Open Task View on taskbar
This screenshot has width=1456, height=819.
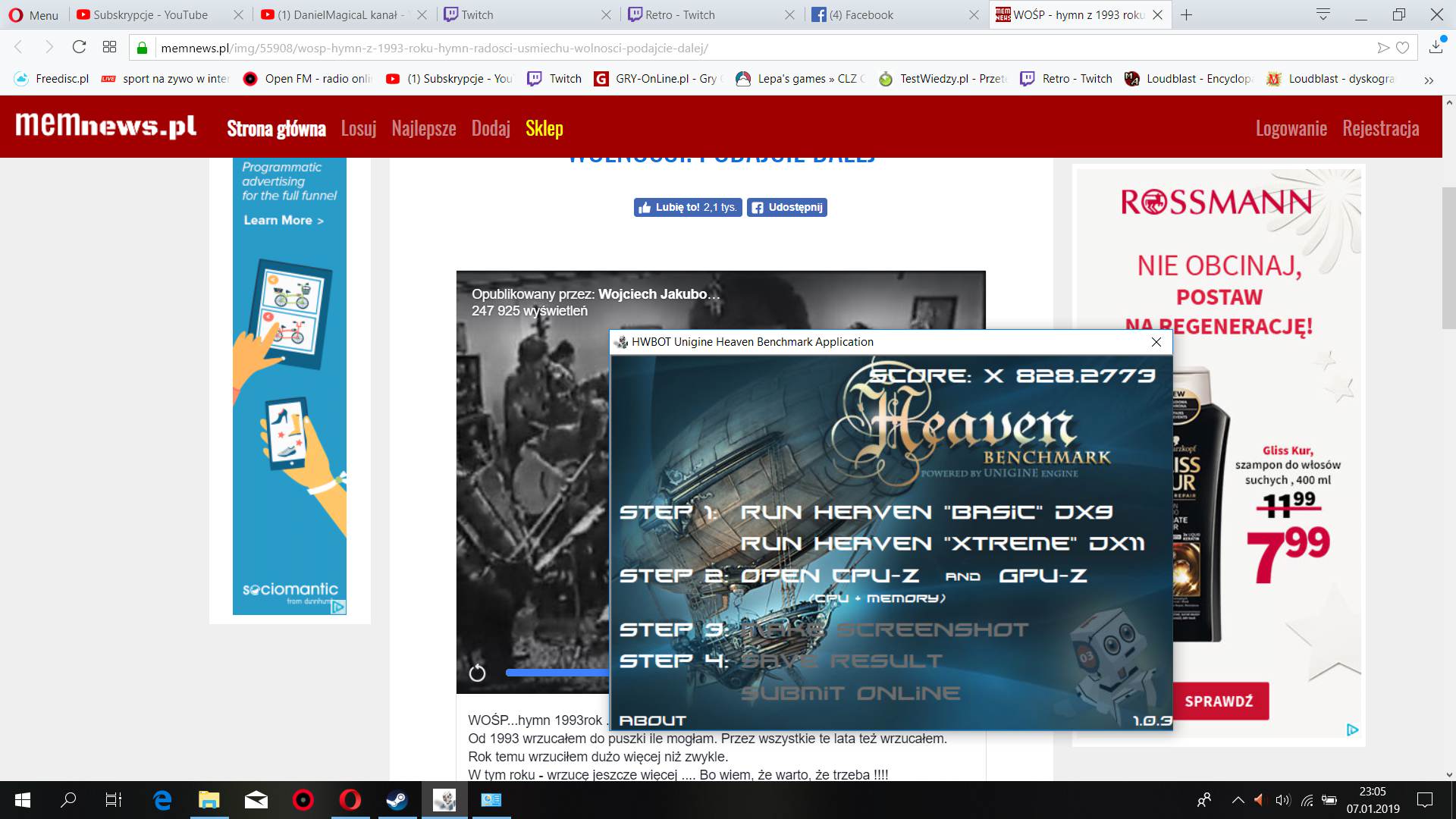pos(113,800)
